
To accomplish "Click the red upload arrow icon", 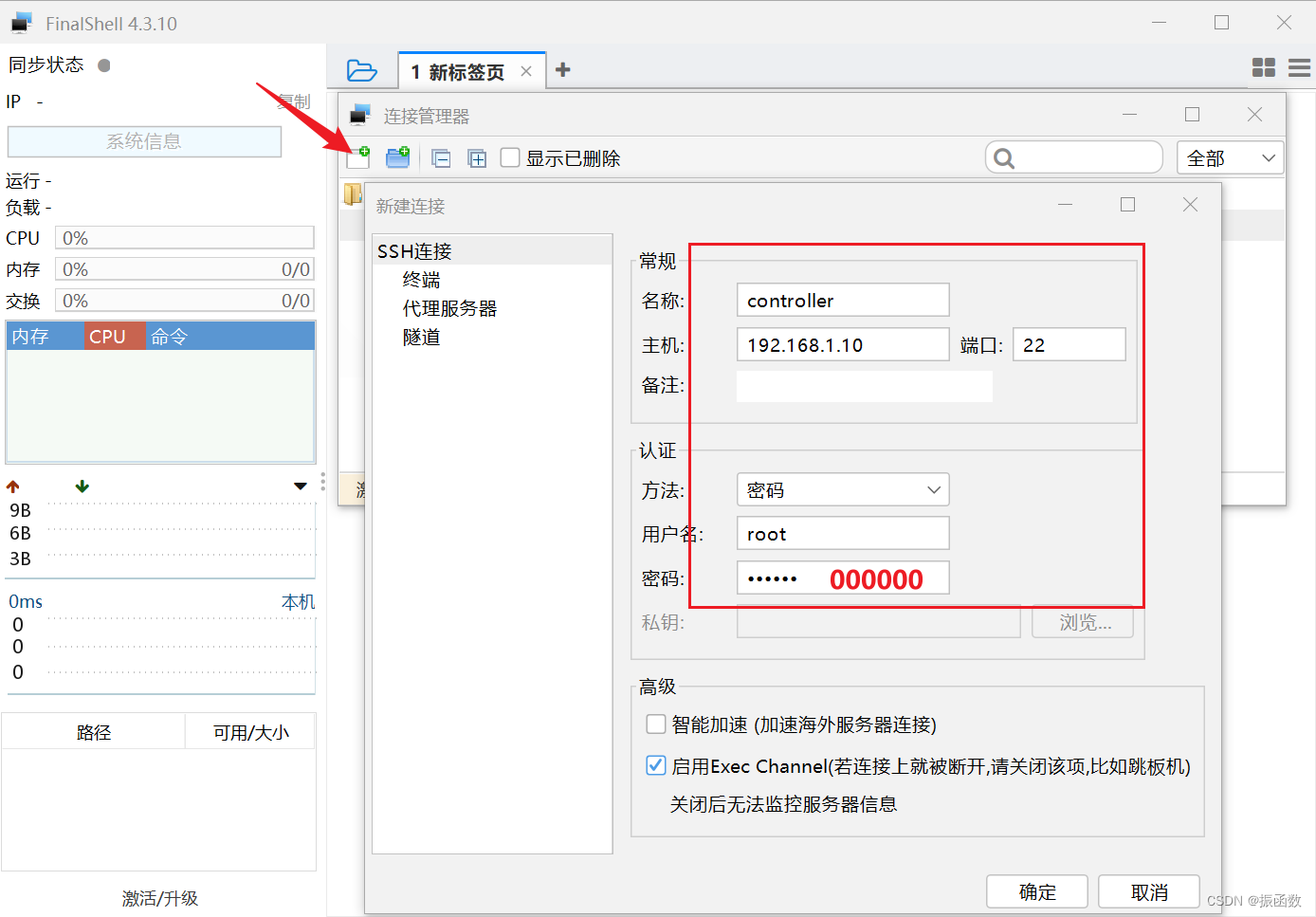I will (13, 486).
